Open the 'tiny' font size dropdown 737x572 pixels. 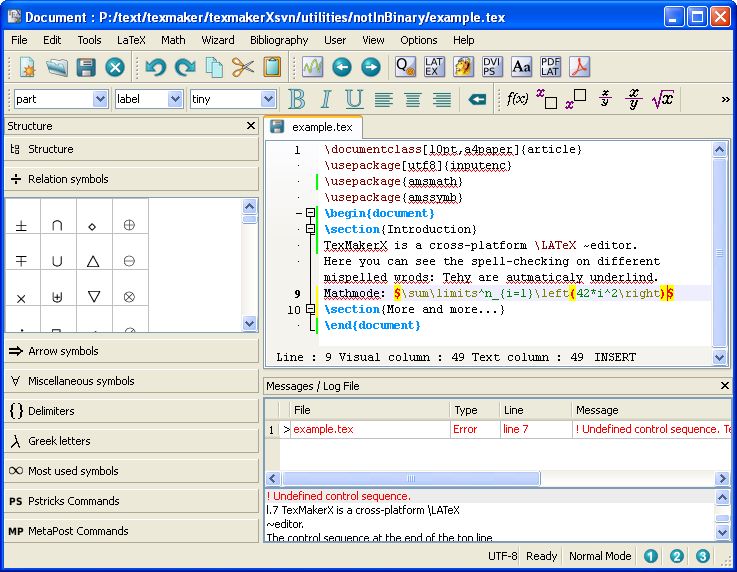tap(268, 99)
